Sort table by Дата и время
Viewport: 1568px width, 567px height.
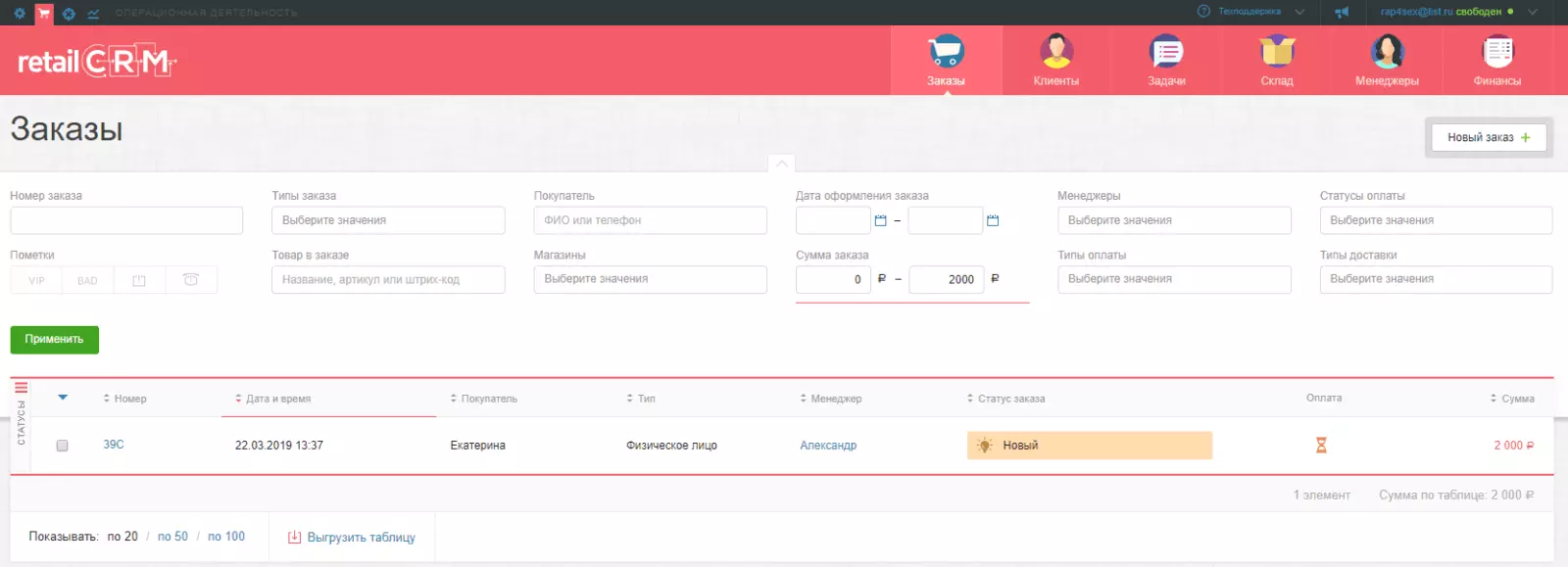point(272,399)
